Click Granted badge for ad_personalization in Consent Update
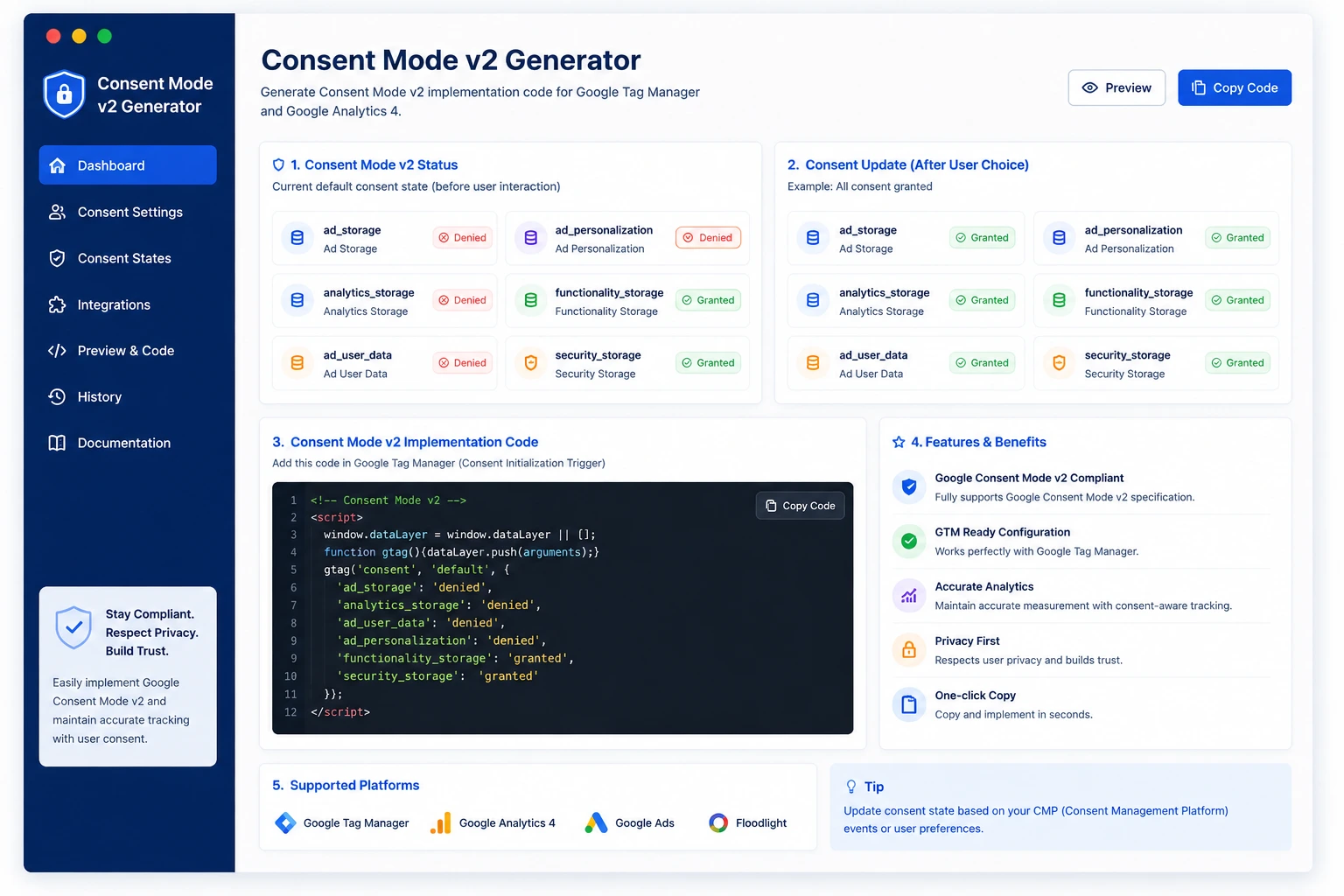1344x896 pixels. (x=1237, y=238)
